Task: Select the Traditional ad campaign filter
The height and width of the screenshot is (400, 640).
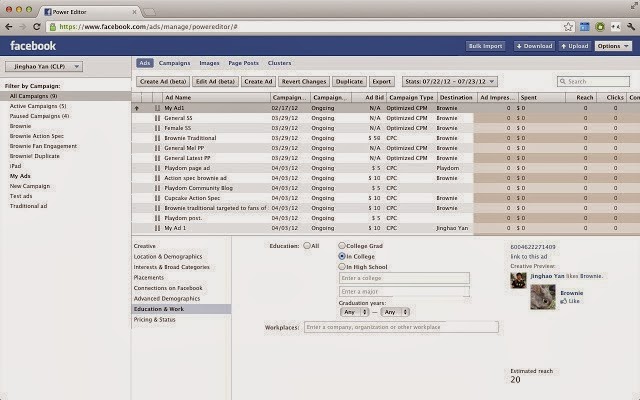Action: tap(28, 206)
